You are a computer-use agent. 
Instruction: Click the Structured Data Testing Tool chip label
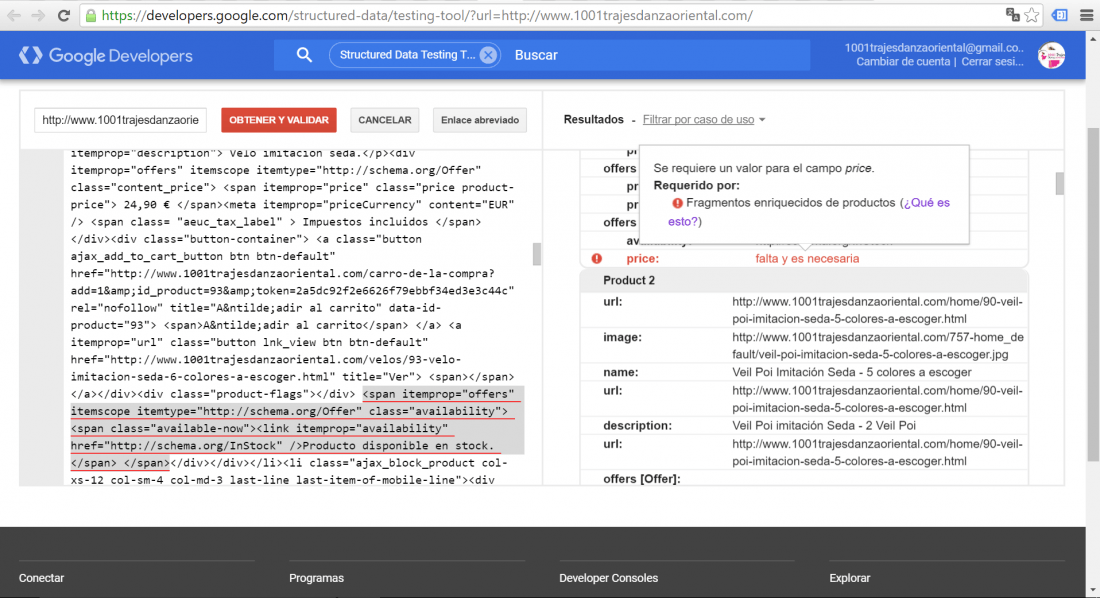(407, 55)
